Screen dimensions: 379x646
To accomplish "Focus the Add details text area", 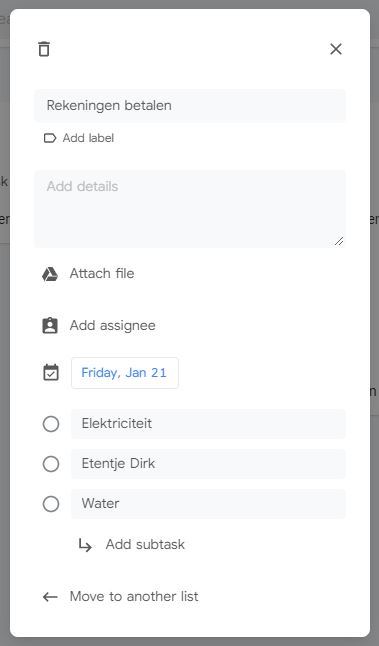I will click(x=190, y=209).
